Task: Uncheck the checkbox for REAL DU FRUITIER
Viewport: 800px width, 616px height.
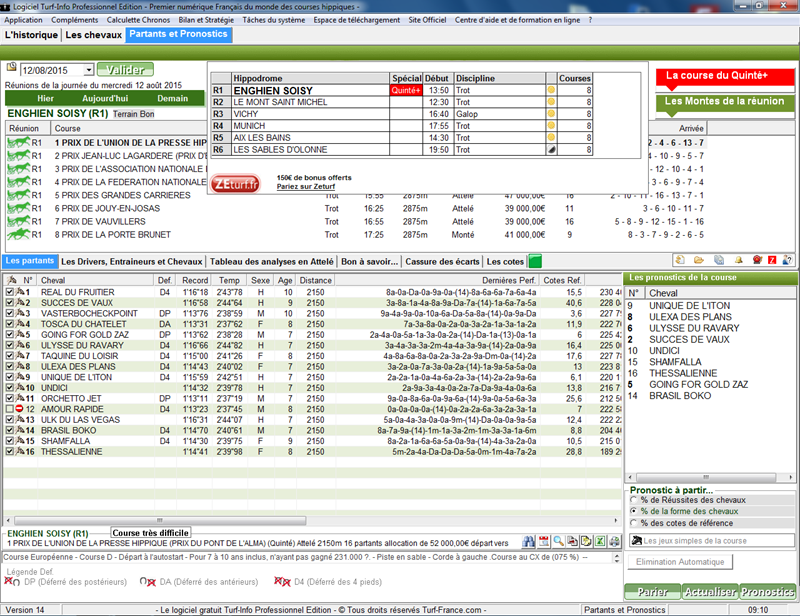Action: (x=10, y=292)
